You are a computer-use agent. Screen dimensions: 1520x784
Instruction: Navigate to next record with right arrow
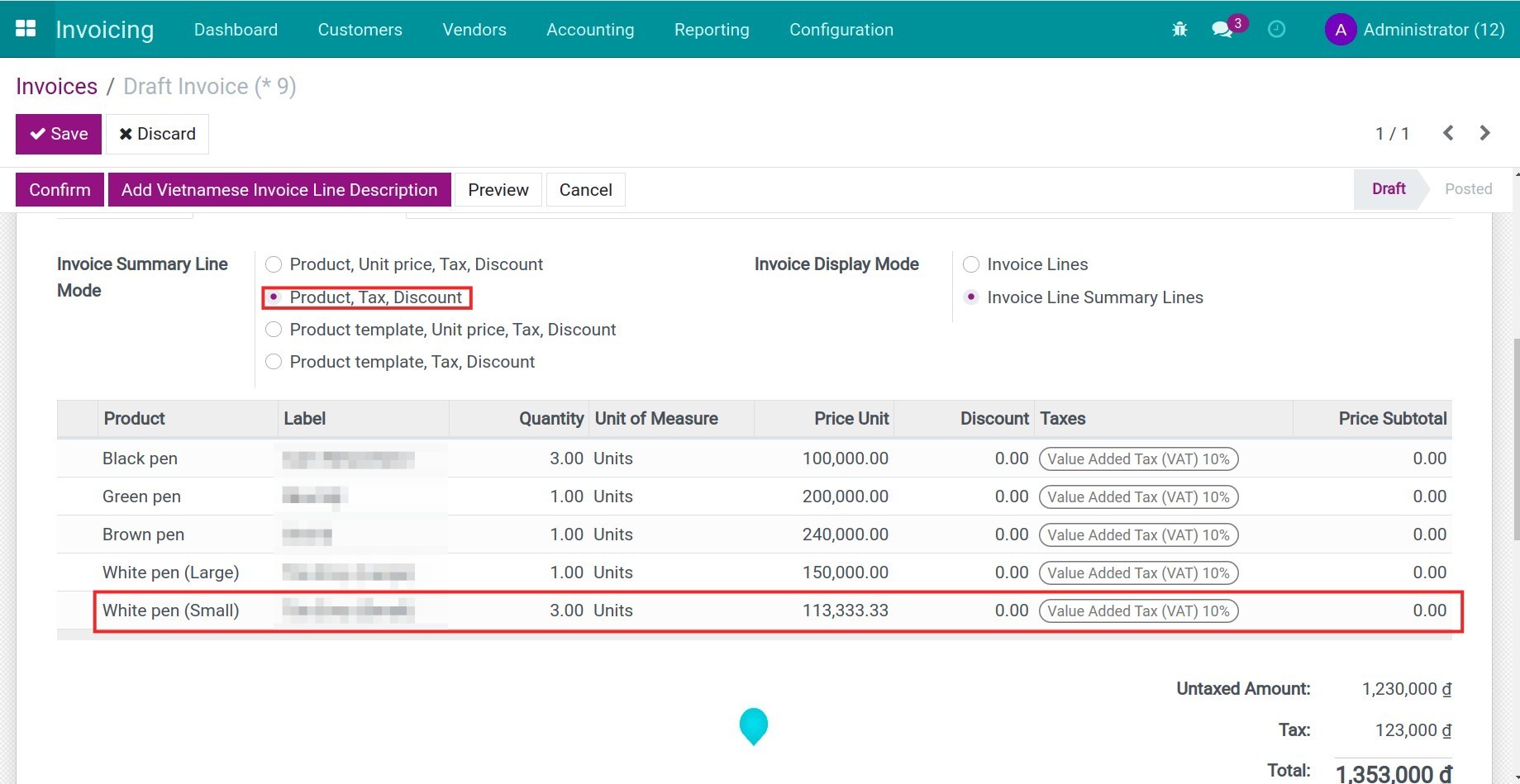click(x=1484, y=133)
